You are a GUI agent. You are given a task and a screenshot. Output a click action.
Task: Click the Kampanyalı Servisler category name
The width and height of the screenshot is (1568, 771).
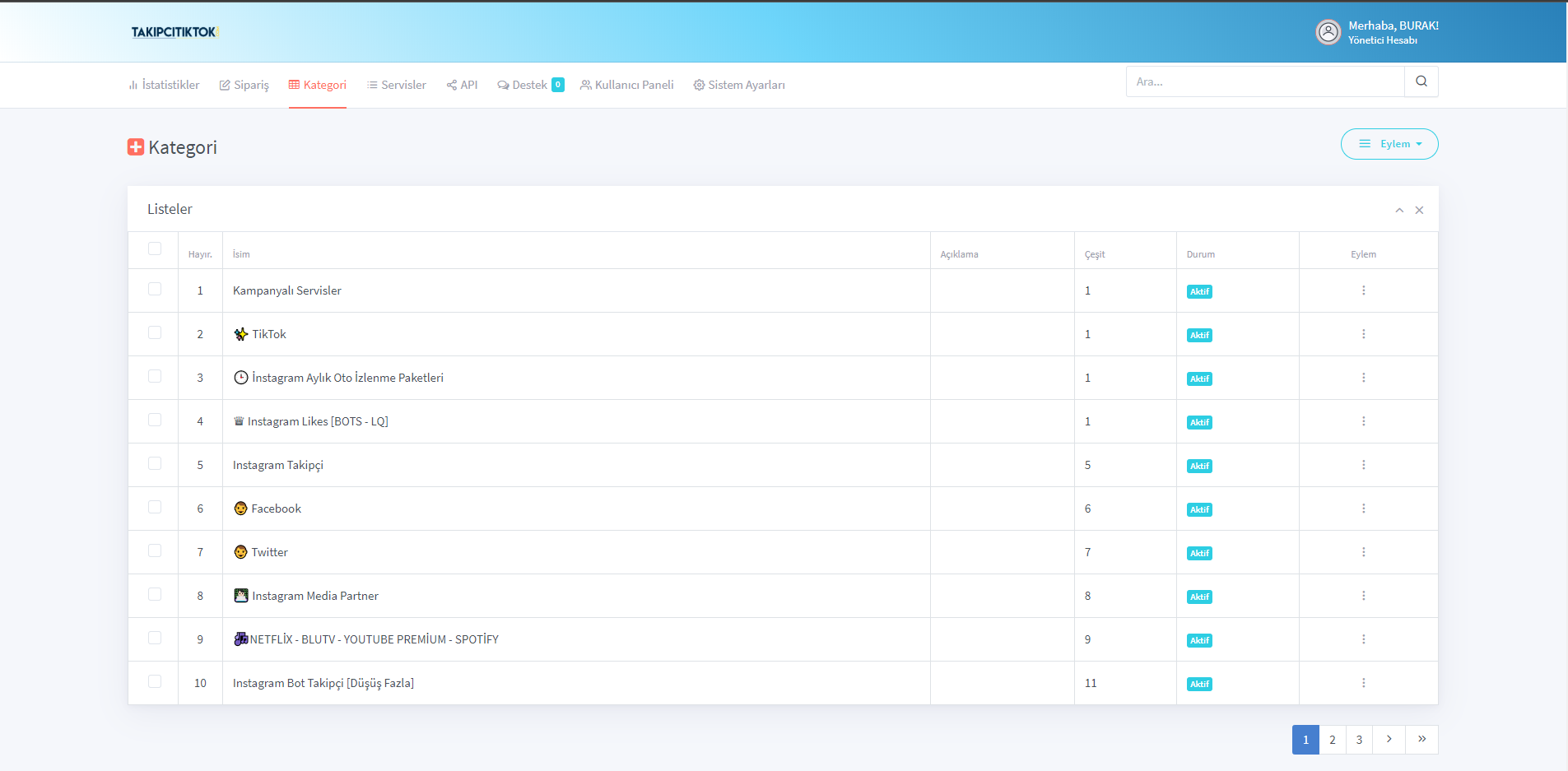[x=287, y=290]
